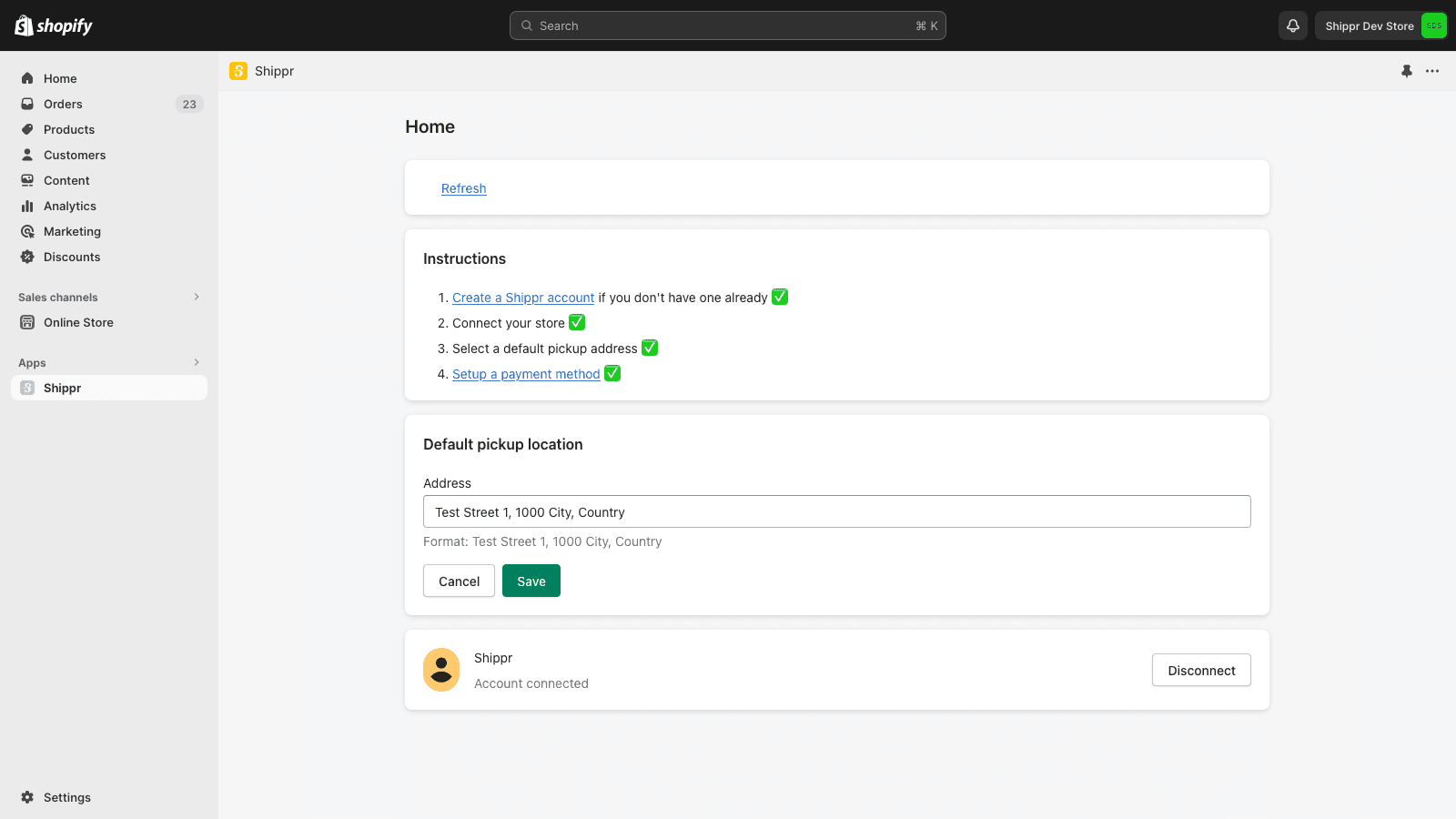Open the three-dot more actions menu
1456x819 pixels.
1432,71
